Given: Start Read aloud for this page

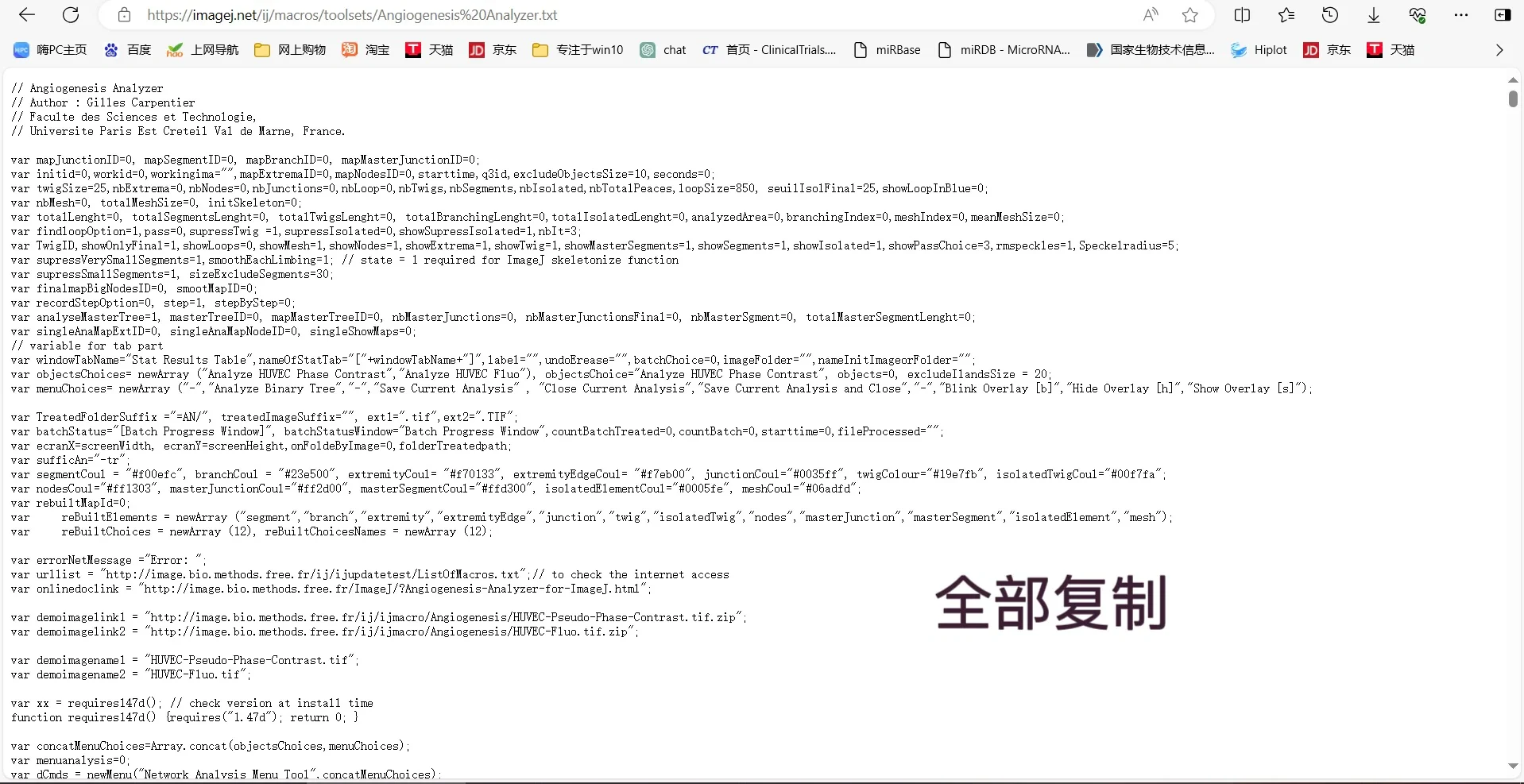Looking at the screenshot, I should (1151, 14).
